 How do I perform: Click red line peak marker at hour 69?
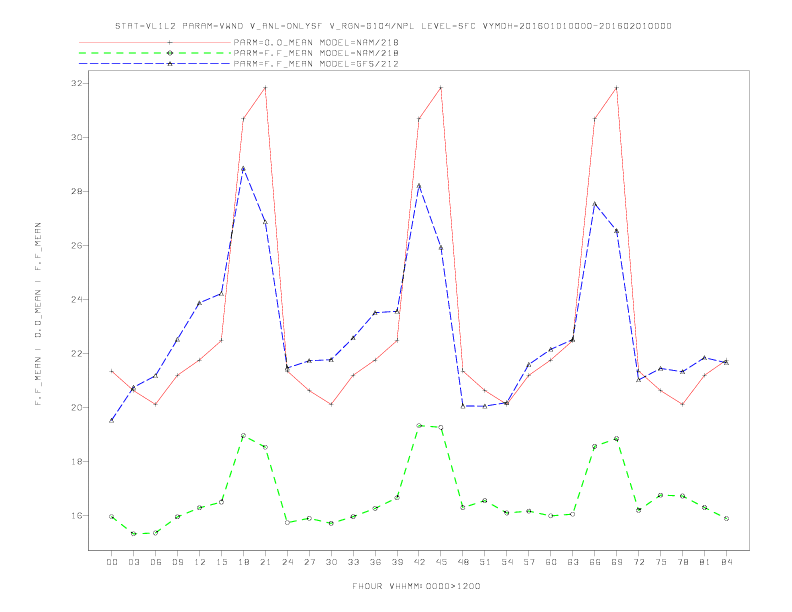click(x=617, y=88)
